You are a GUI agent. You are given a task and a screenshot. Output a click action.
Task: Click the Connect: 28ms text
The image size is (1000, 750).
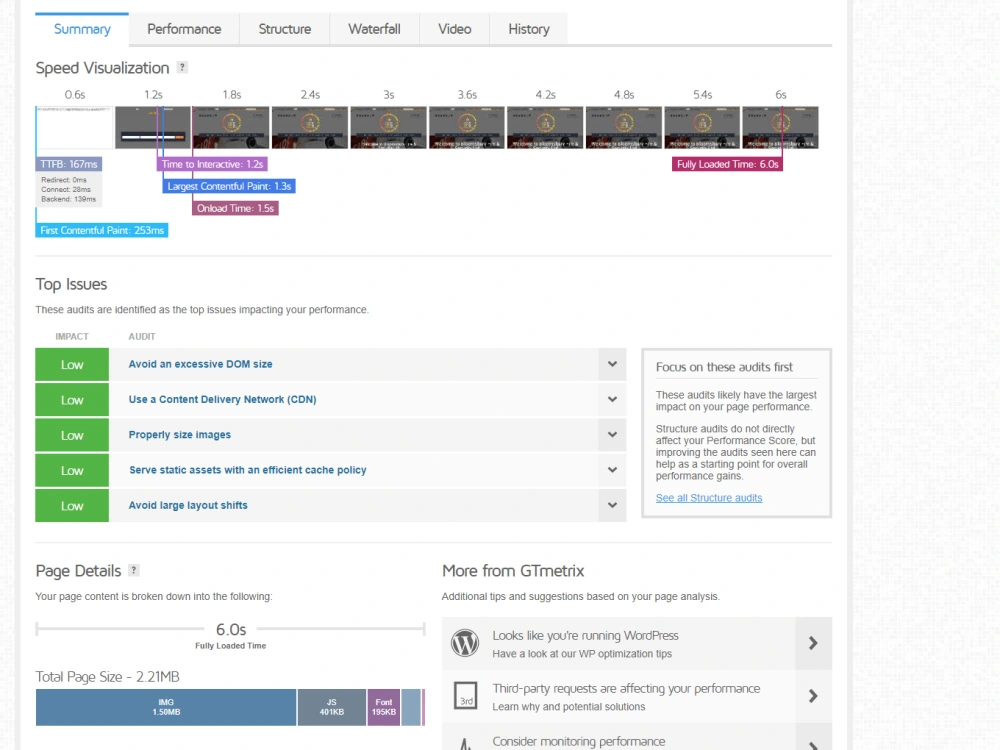pyautogui.click(x=66, y=189)
